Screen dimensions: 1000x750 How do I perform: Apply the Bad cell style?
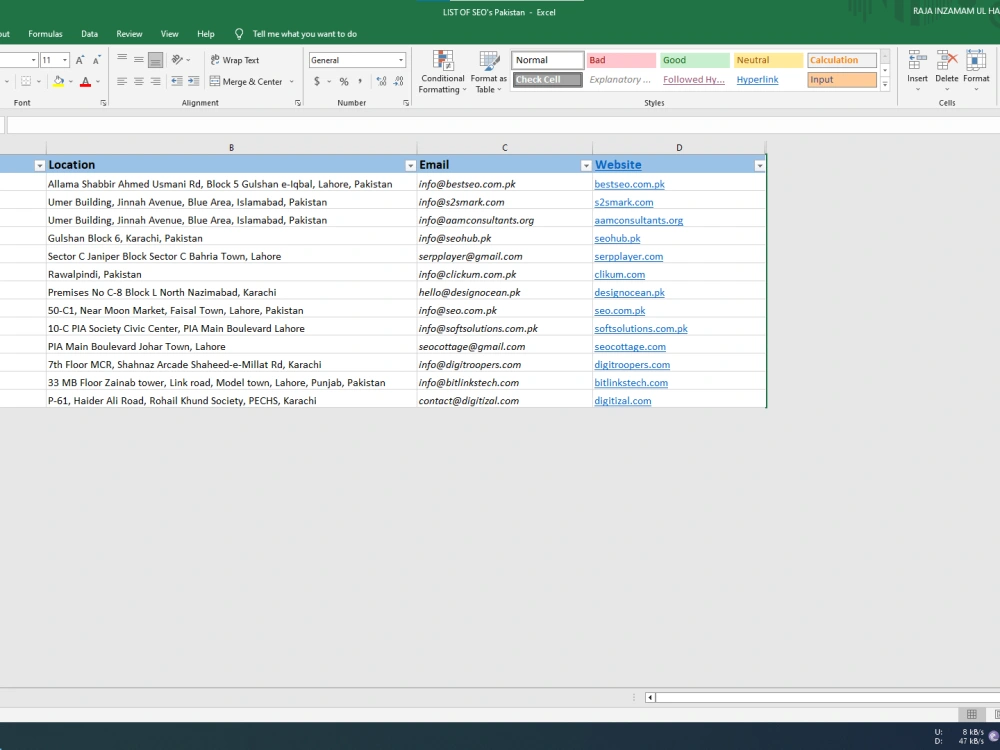coord(621,60)
